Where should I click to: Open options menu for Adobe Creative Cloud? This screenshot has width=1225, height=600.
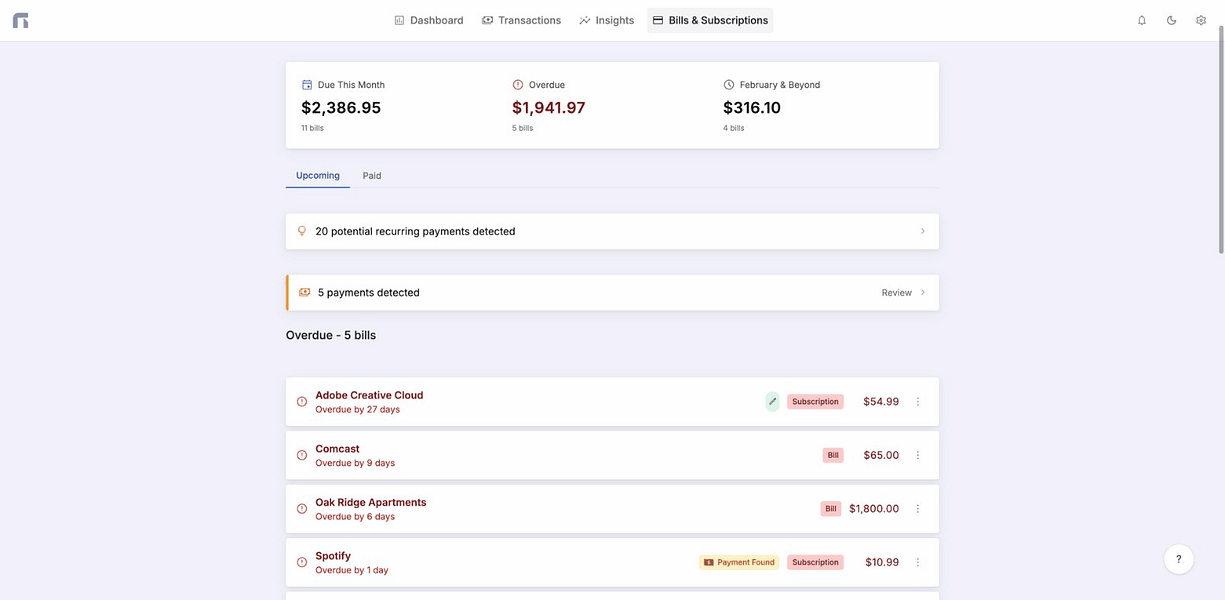click(918, 402)
